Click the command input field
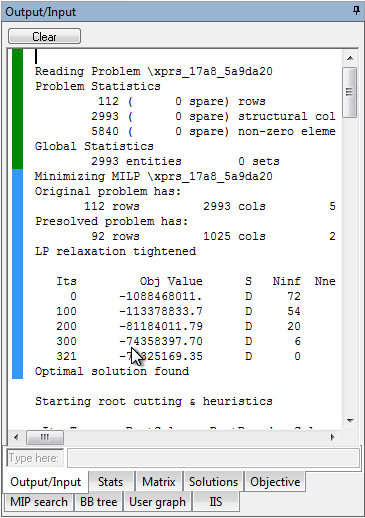Viewport: 365px width, 518px height. tap(213, 458)
